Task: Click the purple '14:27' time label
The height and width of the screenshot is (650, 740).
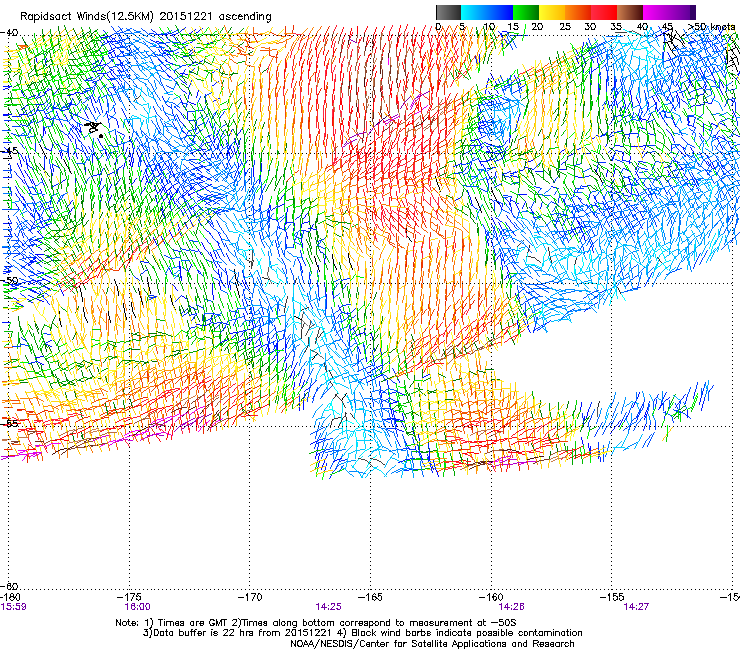Action: coord(636,607)
